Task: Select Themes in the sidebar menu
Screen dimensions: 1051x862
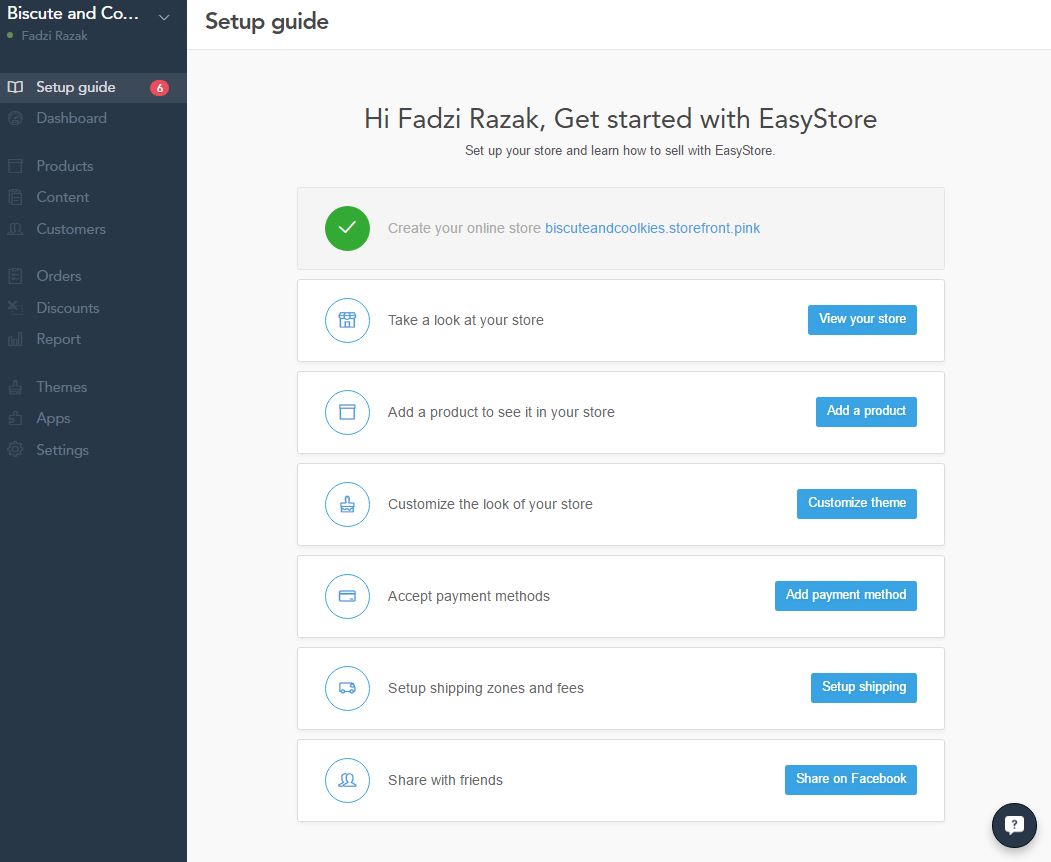Action: pyautogui.click(x=61, y=387)
